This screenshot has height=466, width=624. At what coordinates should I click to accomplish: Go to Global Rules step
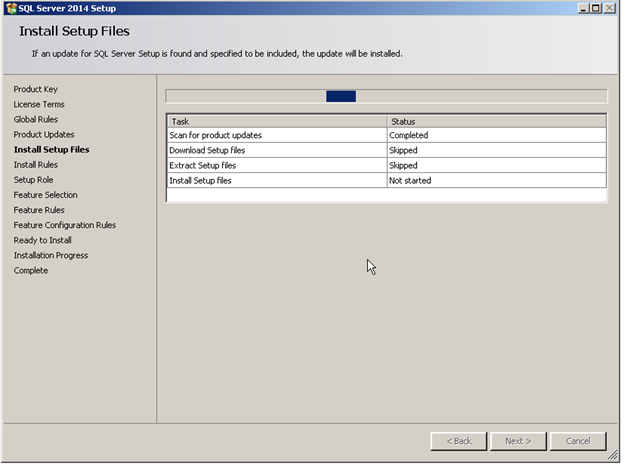pyautogui.click(x=36, y=119)
